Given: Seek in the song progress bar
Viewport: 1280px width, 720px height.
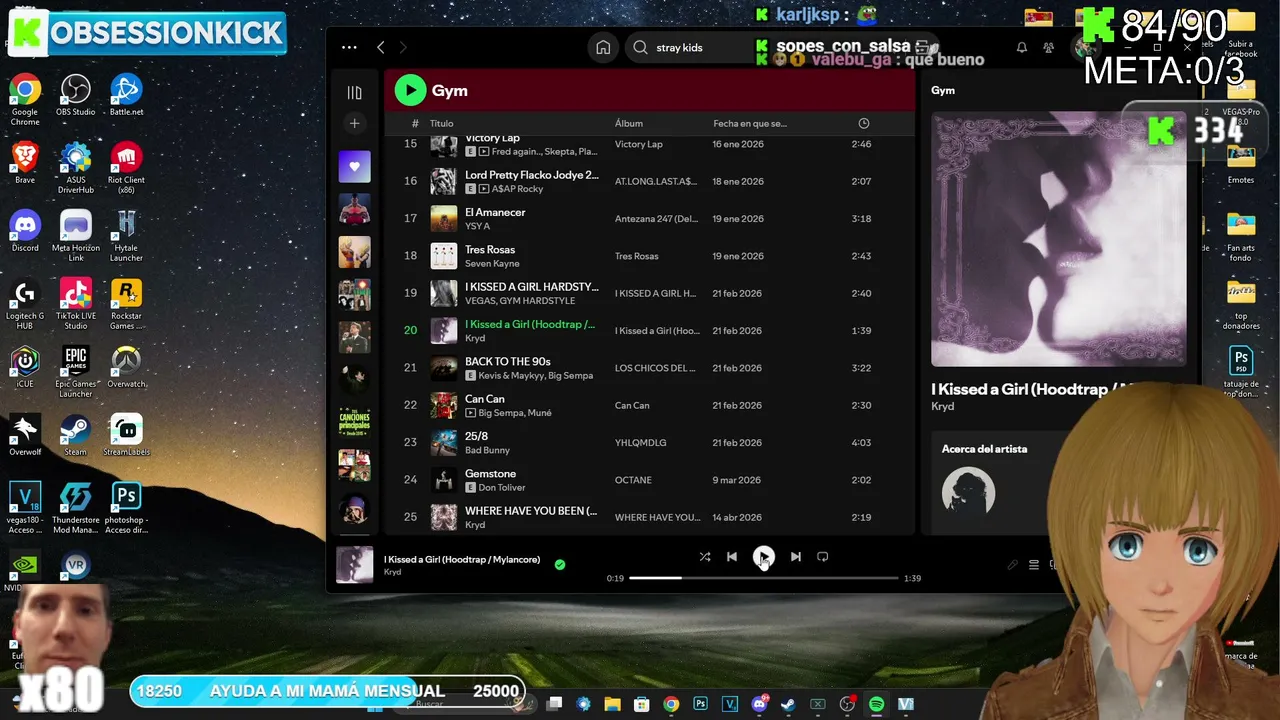Looking at the screenshot, I should tap(763, 578).
